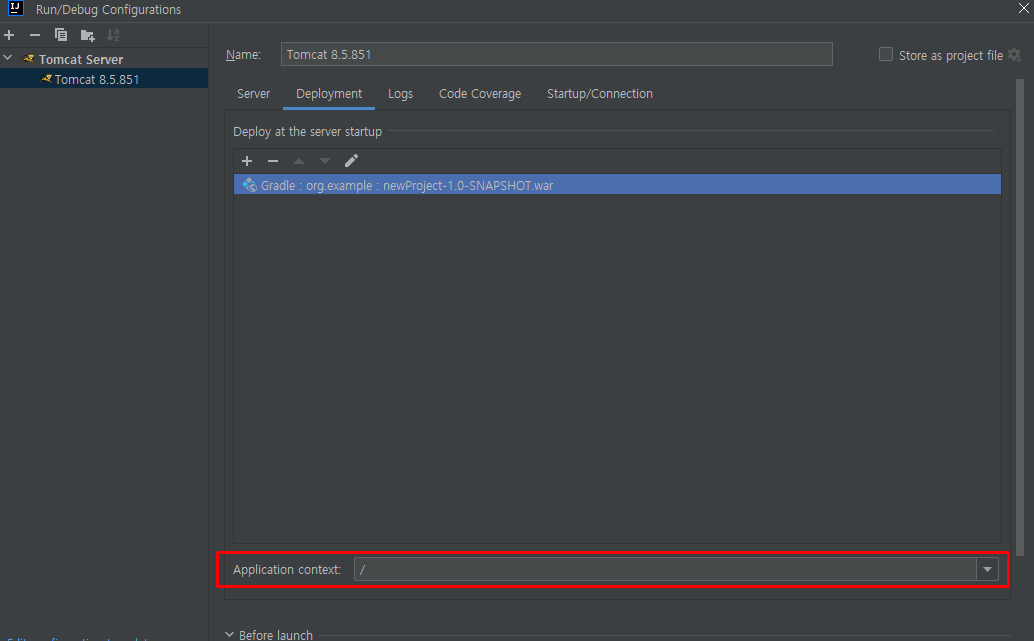Click the Tomcat icon beside Tomcat Server

(x=28, y=59)
